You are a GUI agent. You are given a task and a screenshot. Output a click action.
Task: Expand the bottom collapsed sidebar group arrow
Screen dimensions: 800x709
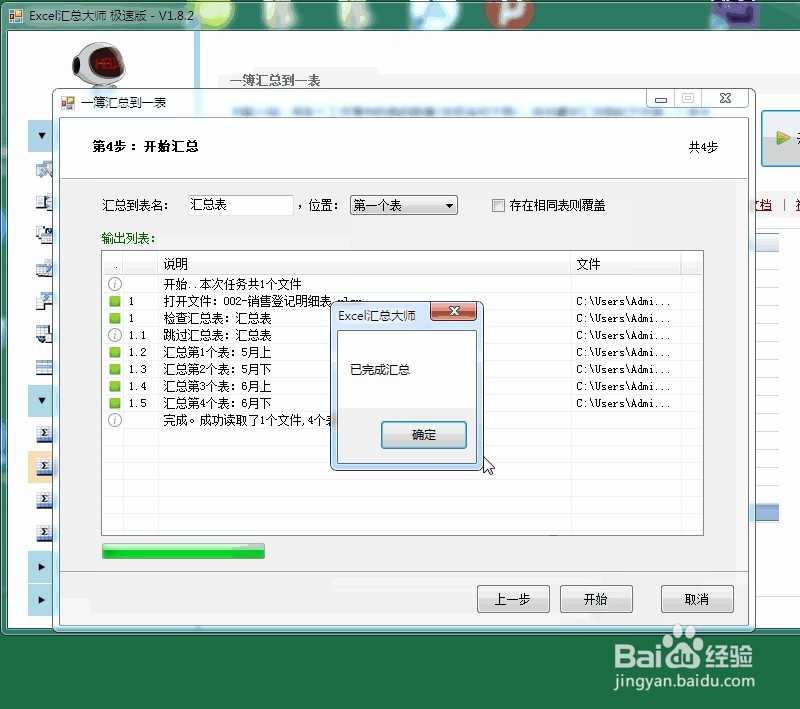pyautogui.click(x=41, y=600)
